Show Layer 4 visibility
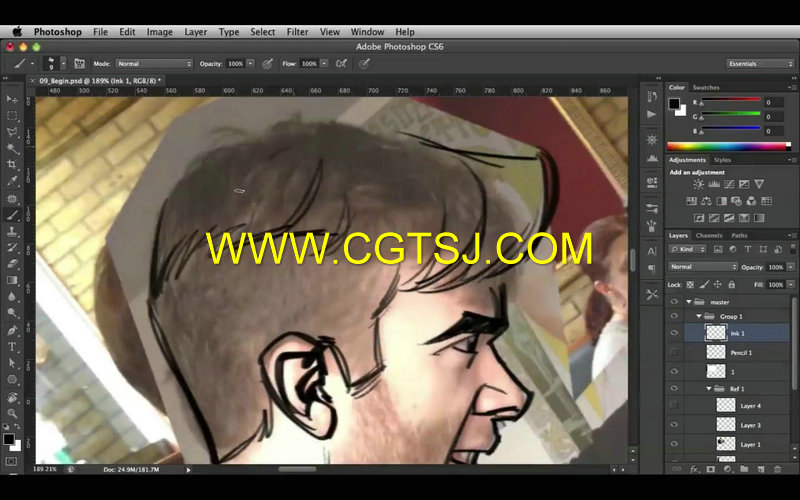800x500 pixels. tap(674, 405)
